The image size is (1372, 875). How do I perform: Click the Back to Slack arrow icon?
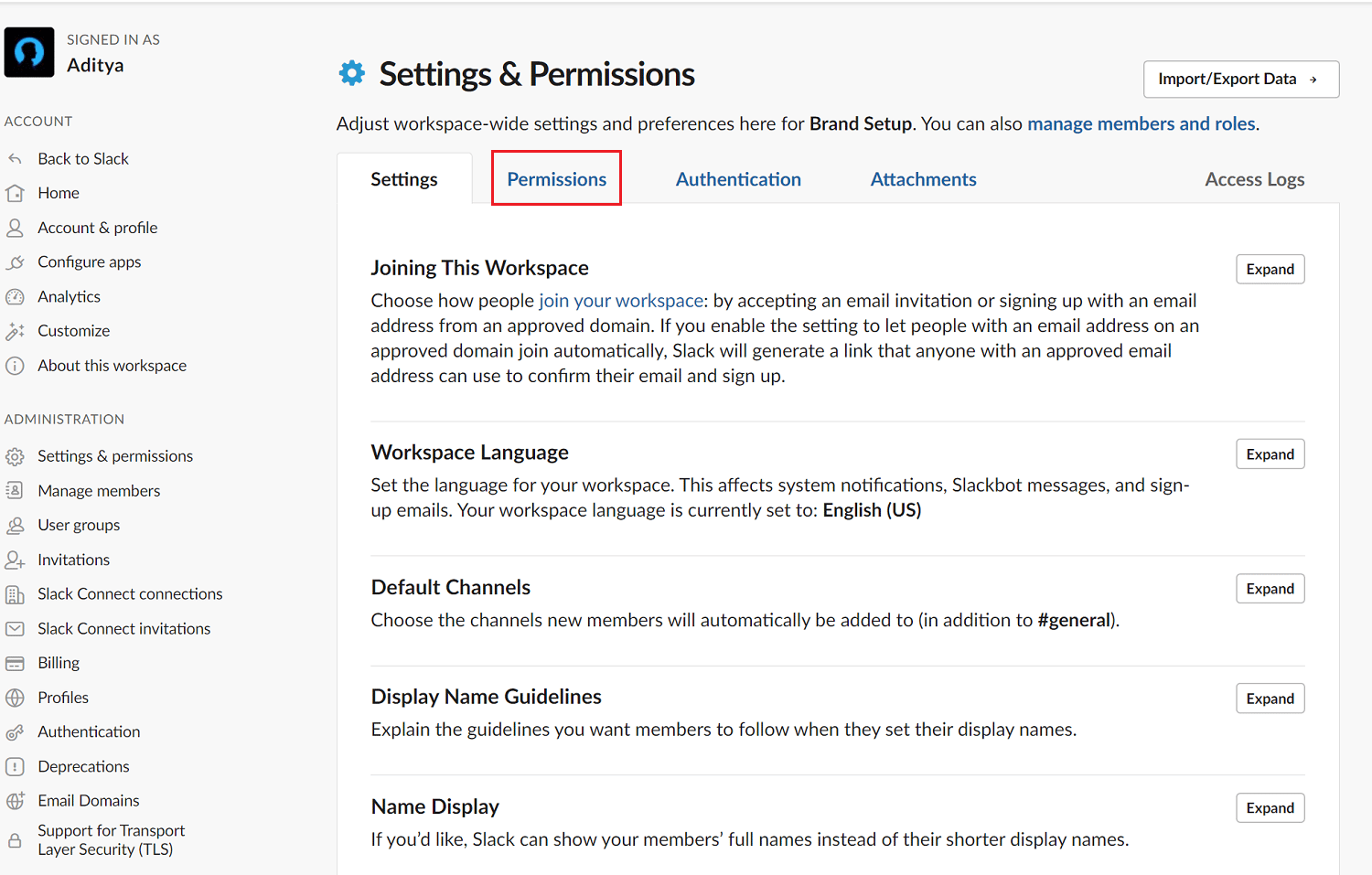[15, 159]
